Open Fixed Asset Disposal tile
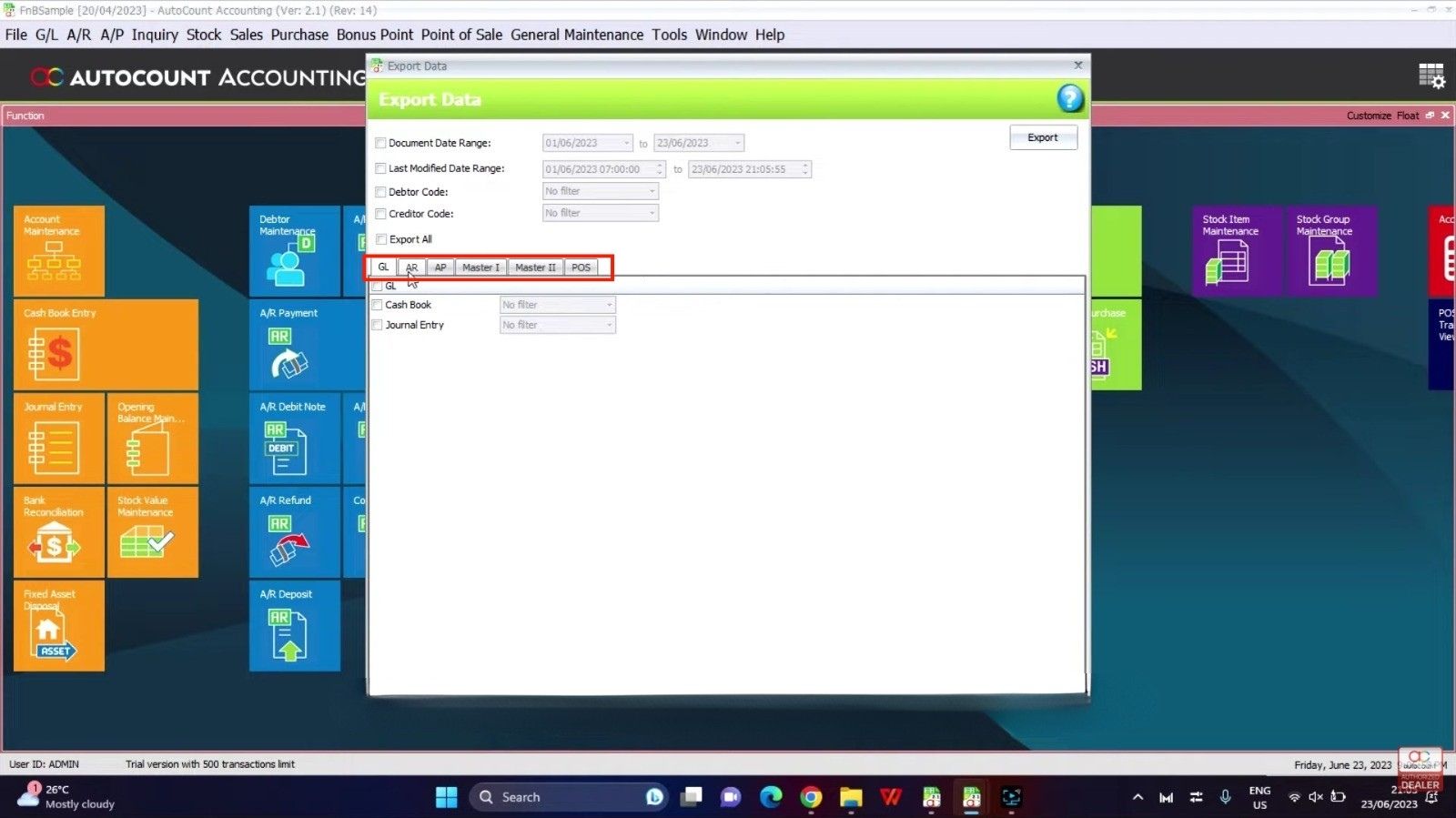1456x818 pixels. (59, 626)
